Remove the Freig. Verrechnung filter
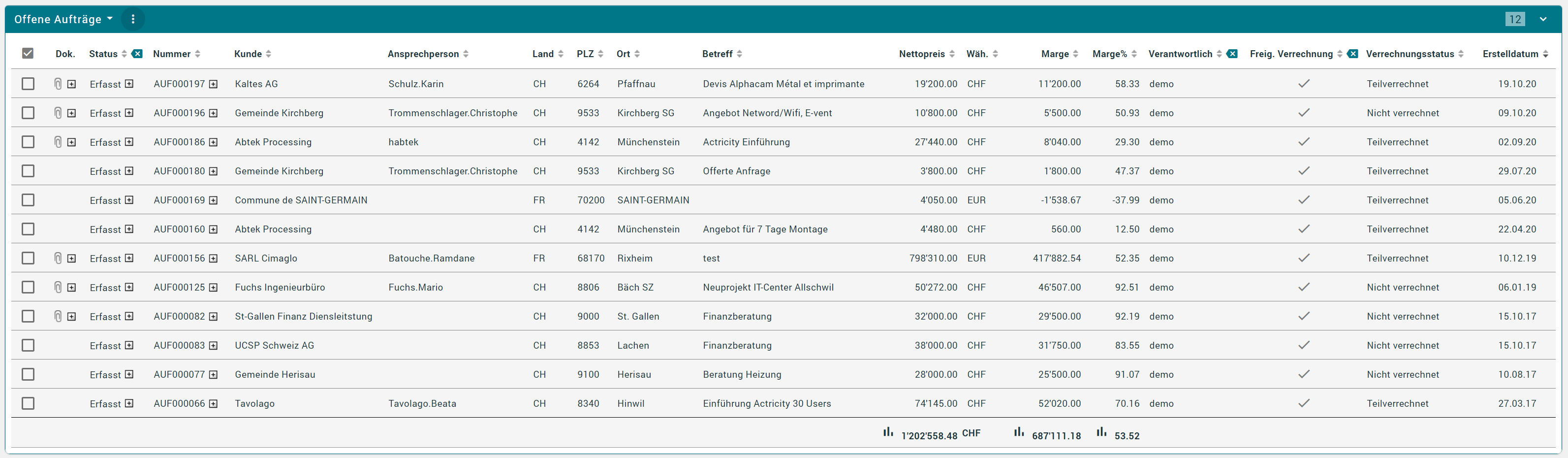 pos(1352,54)
